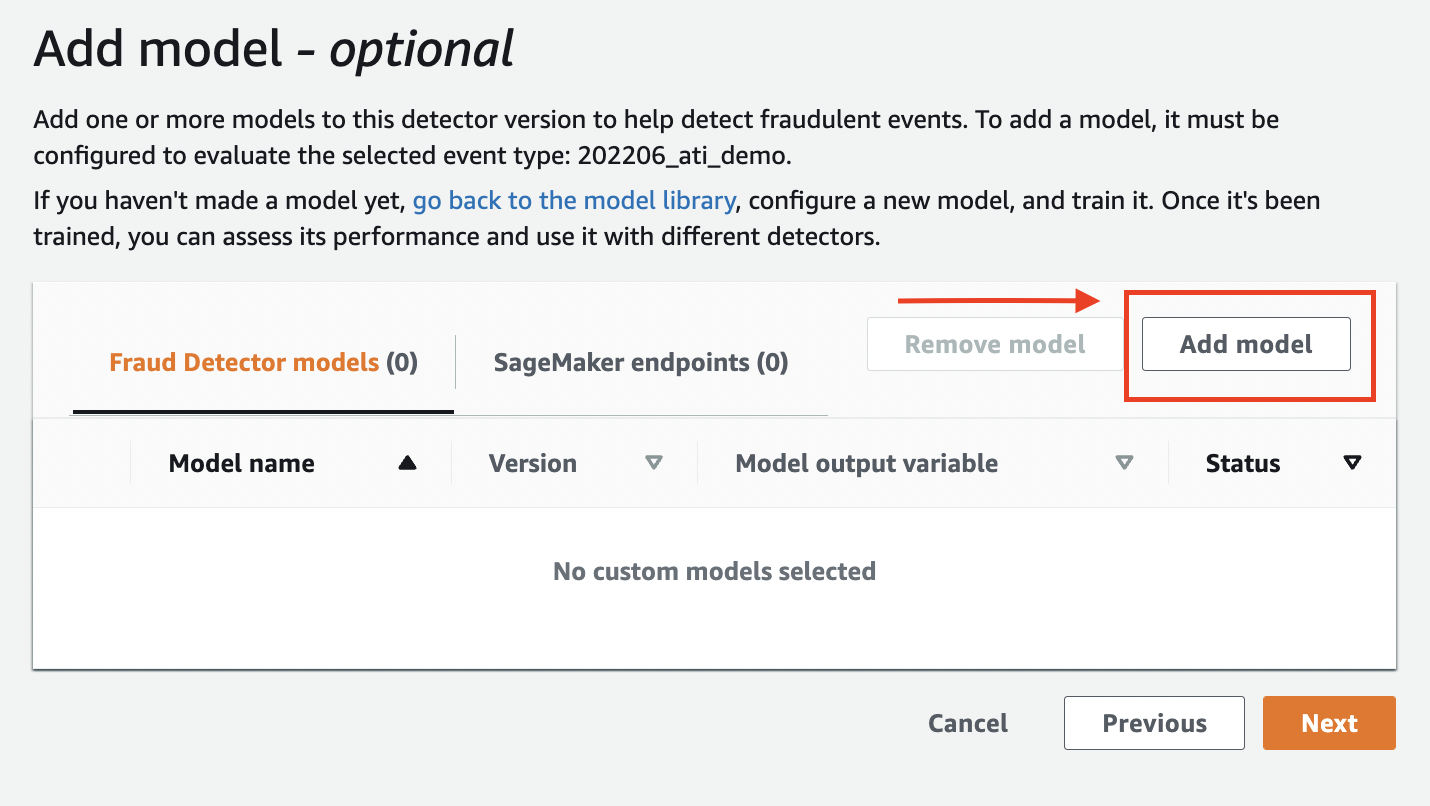Click the Model name ascending sort arrow
The width and height of the screenshot is (1430, 806).
point(407,463)
